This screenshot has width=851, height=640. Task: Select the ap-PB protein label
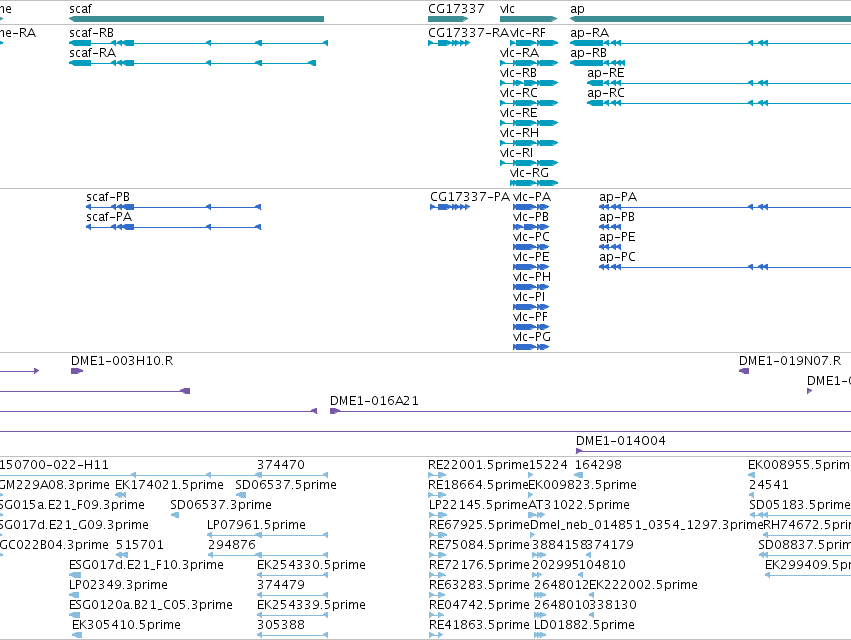(617, 217)
